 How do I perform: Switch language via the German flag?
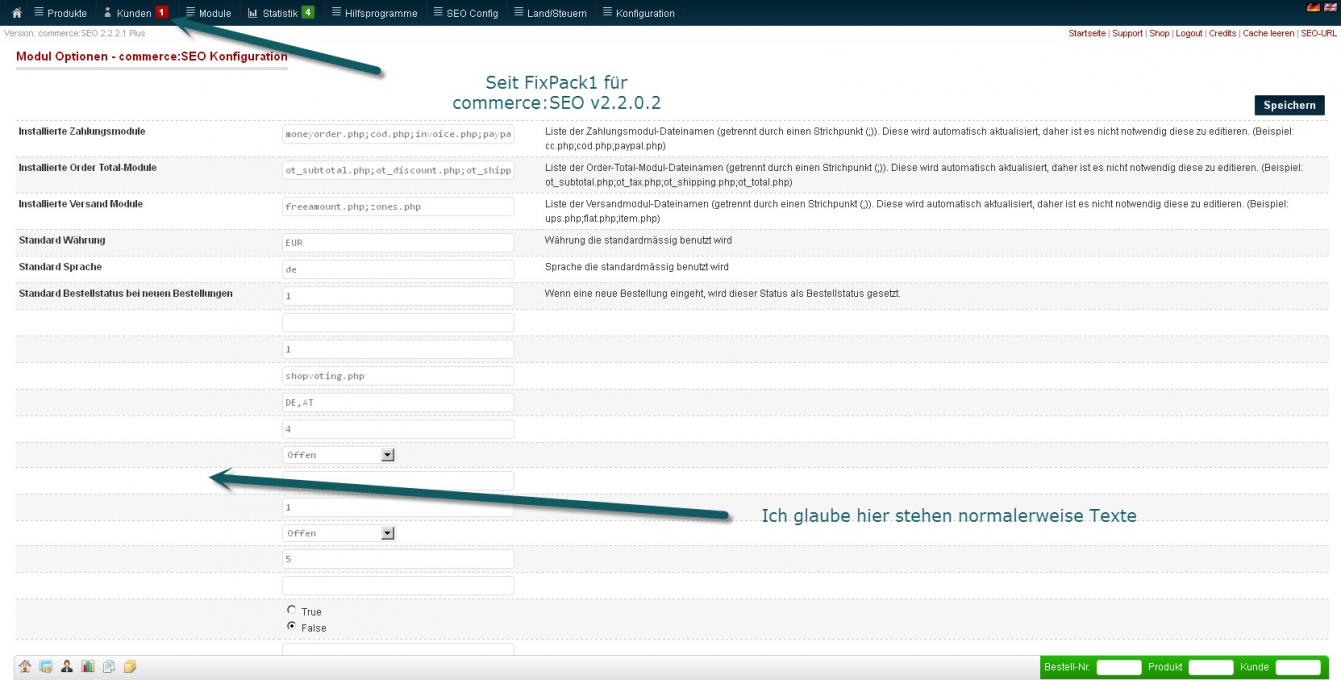tap(1313, 8)
